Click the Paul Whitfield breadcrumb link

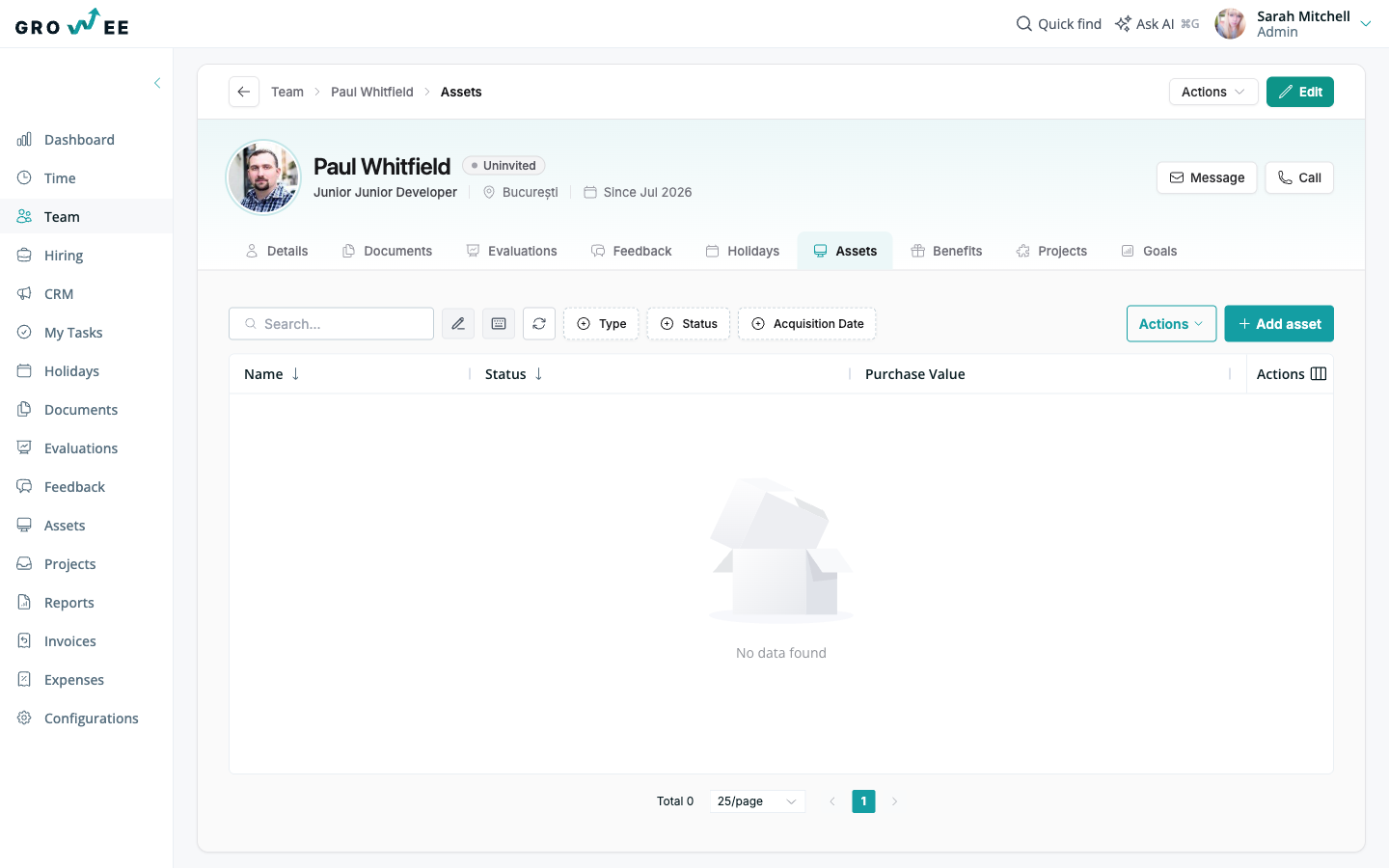point(372,92)
